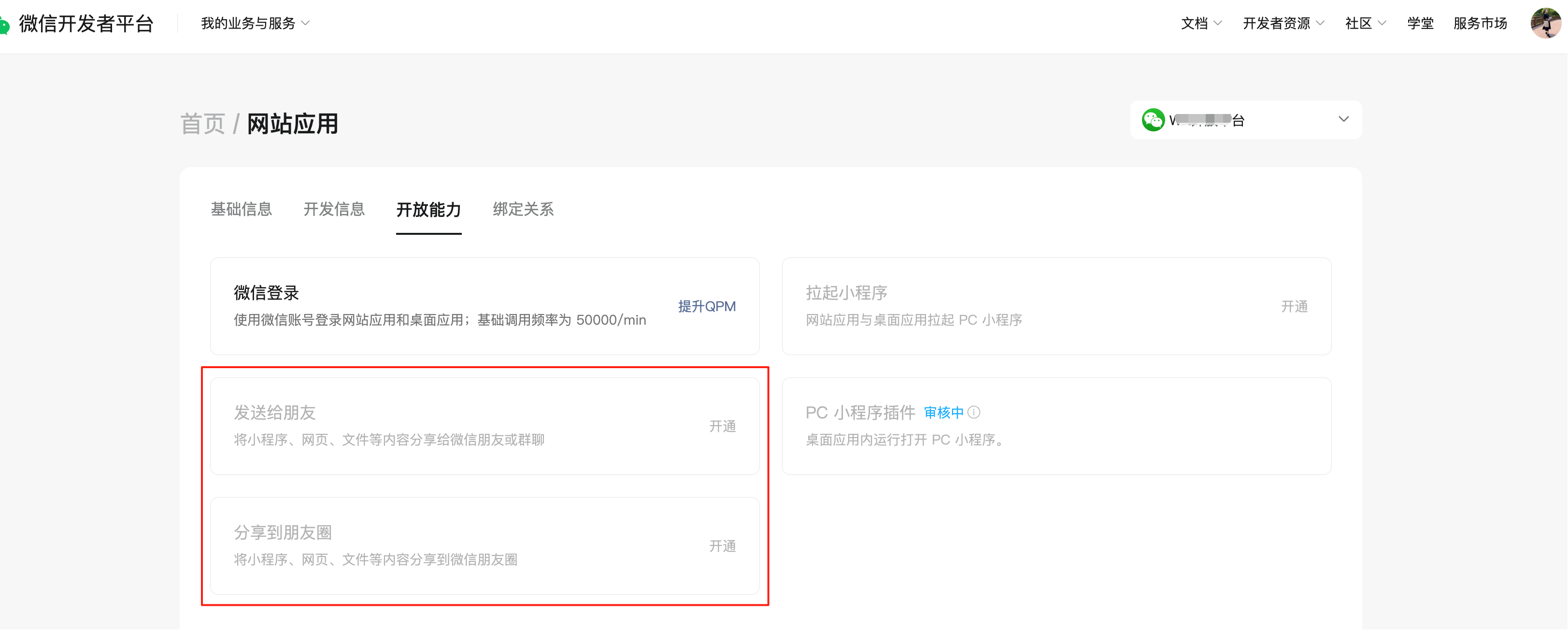This screenshot has height=630, width=1568.
Task: Click the 桌面应用内运行打开 PC 小程序 description
Action: click(x=905, y=440)
